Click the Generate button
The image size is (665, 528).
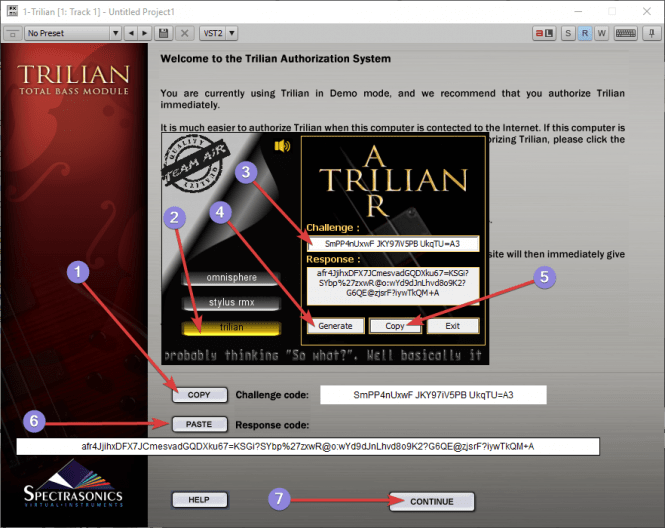click(x=335, y=326)
